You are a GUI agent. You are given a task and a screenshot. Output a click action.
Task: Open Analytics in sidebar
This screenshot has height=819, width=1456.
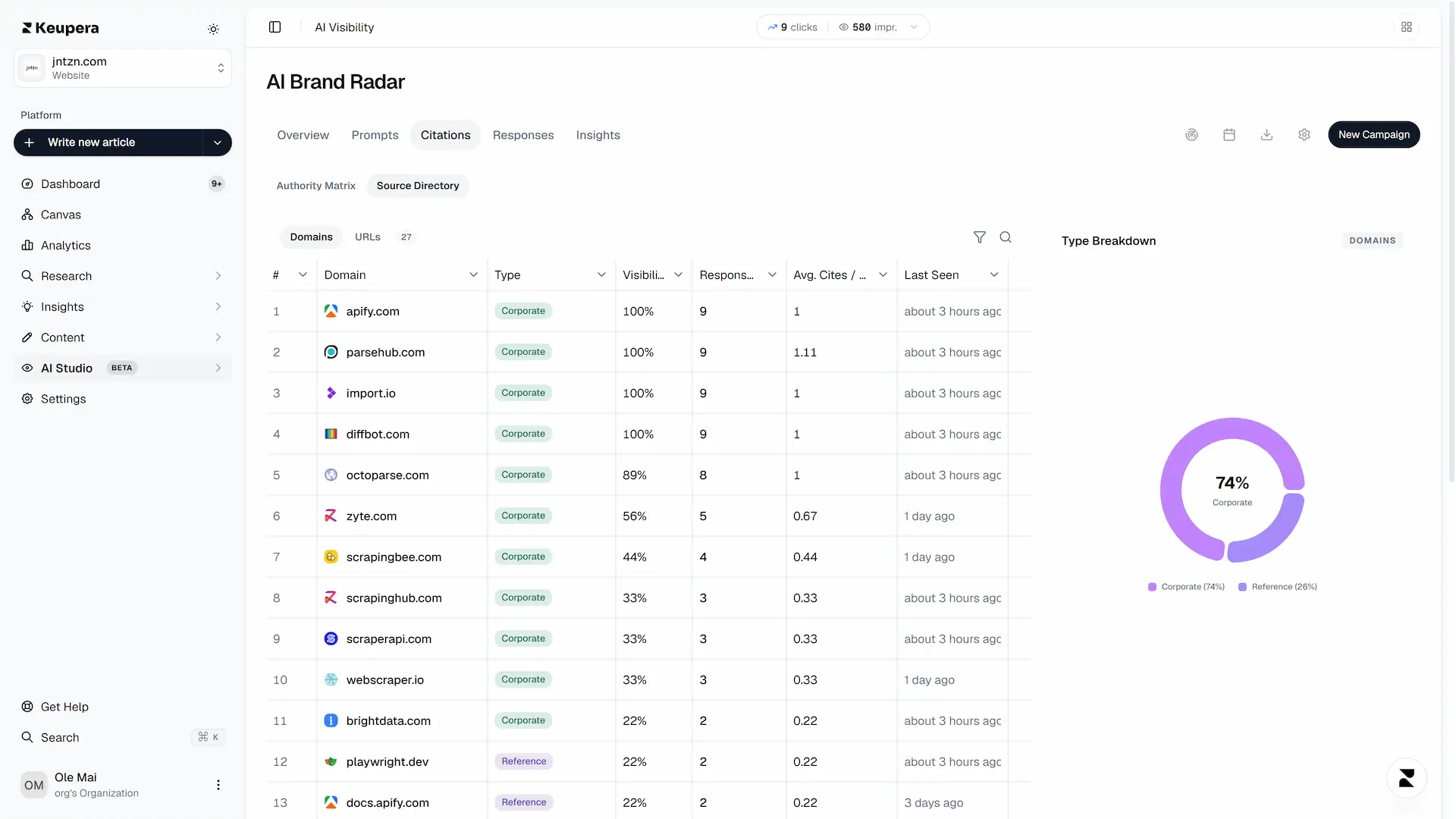click(x=123, y=245)
